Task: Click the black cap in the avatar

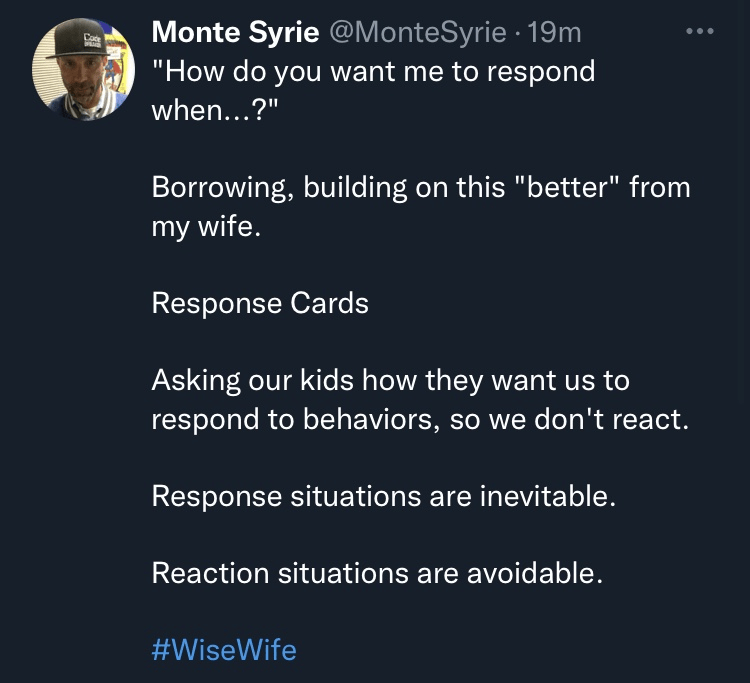Action: click(79, 40)
